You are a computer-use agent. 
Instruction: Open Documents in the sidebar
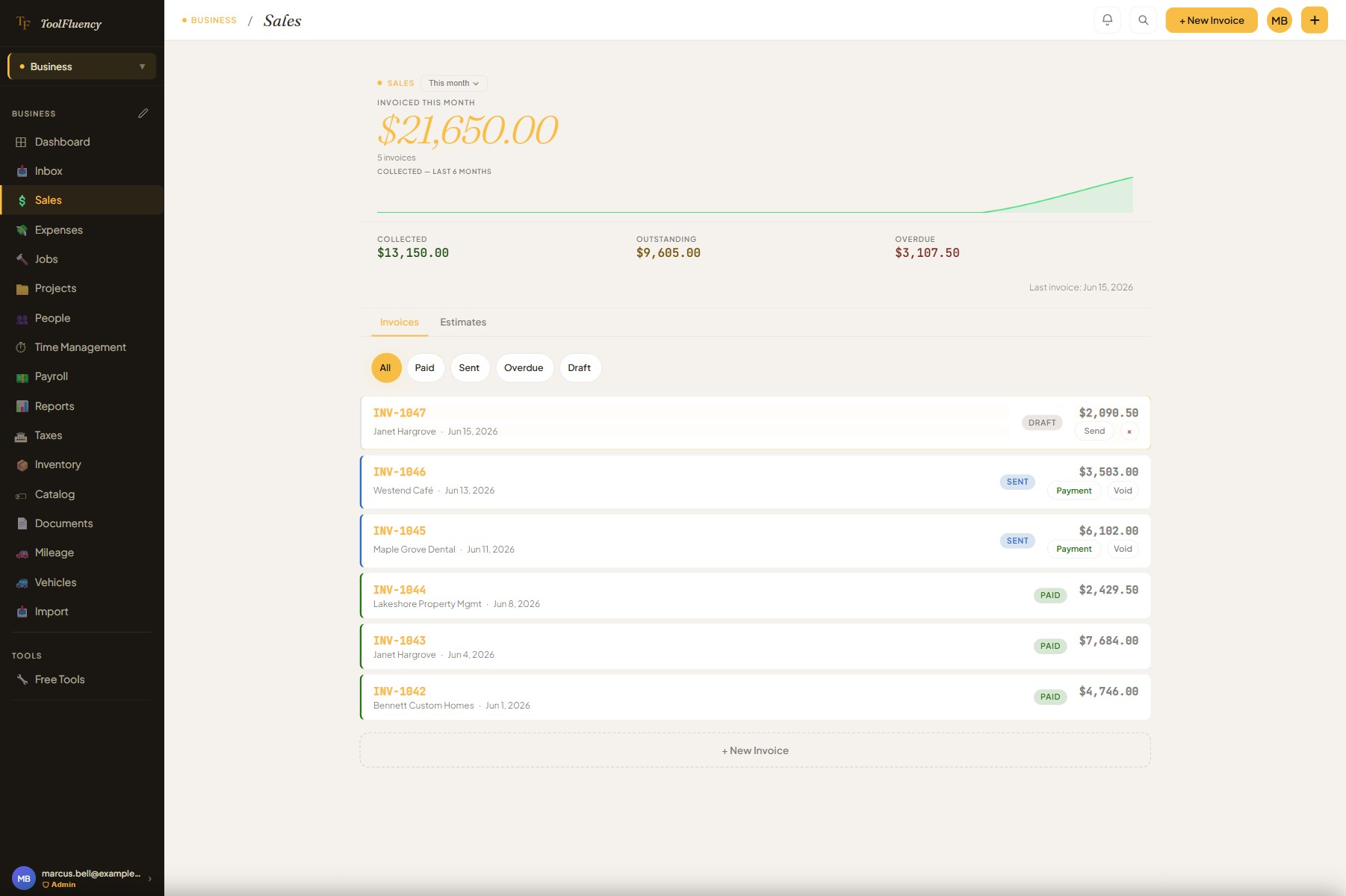tap(82, 523)
